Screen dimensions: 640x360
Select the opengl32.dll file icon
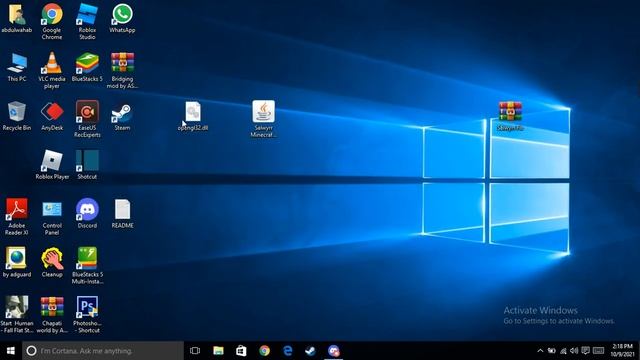pyautogui.click(x=193, y=112)
